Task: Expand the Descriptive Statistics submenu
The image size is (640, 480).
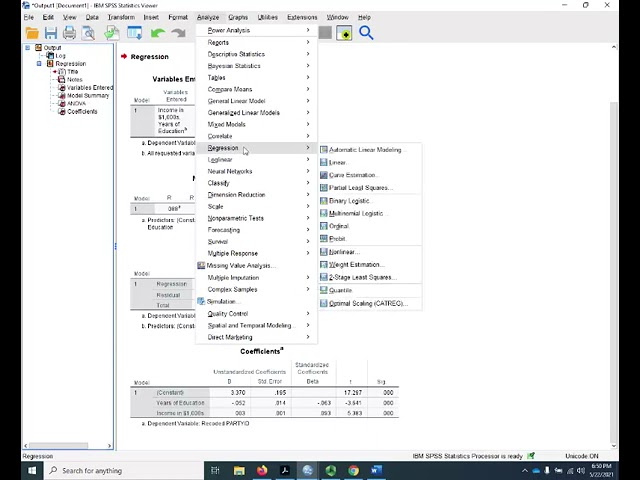Action: (x=256, y=54)
